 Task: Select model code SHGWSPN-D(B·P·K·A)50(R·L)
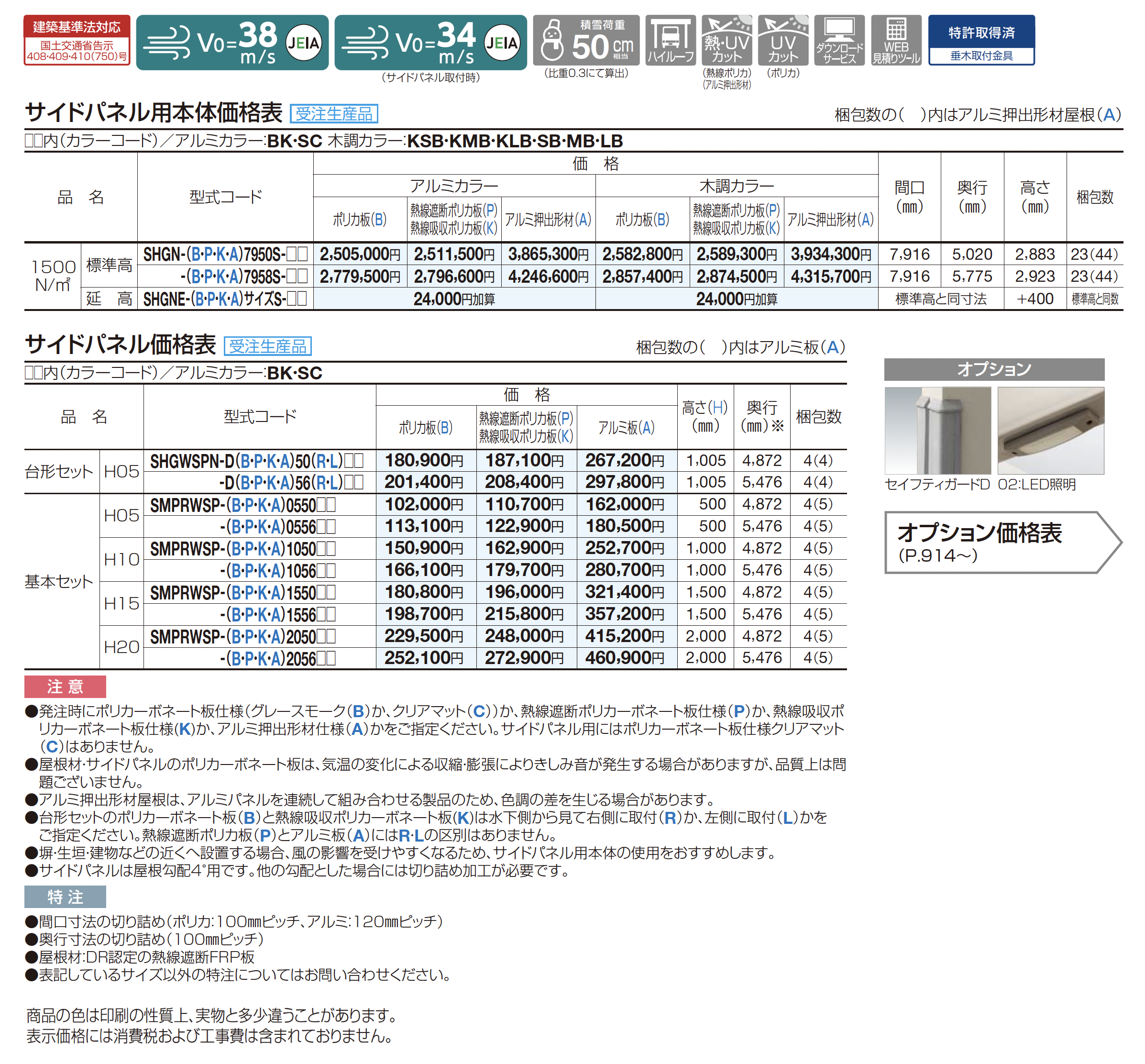pos(257,461)
